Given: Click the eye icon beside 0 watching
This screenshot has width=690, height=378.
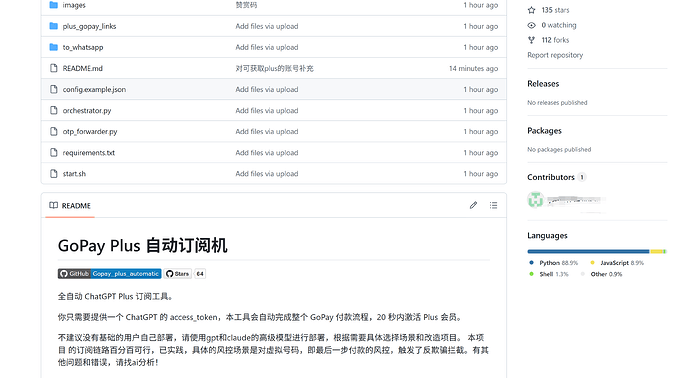Looking at the screenshot, I should tap(532, 25).
